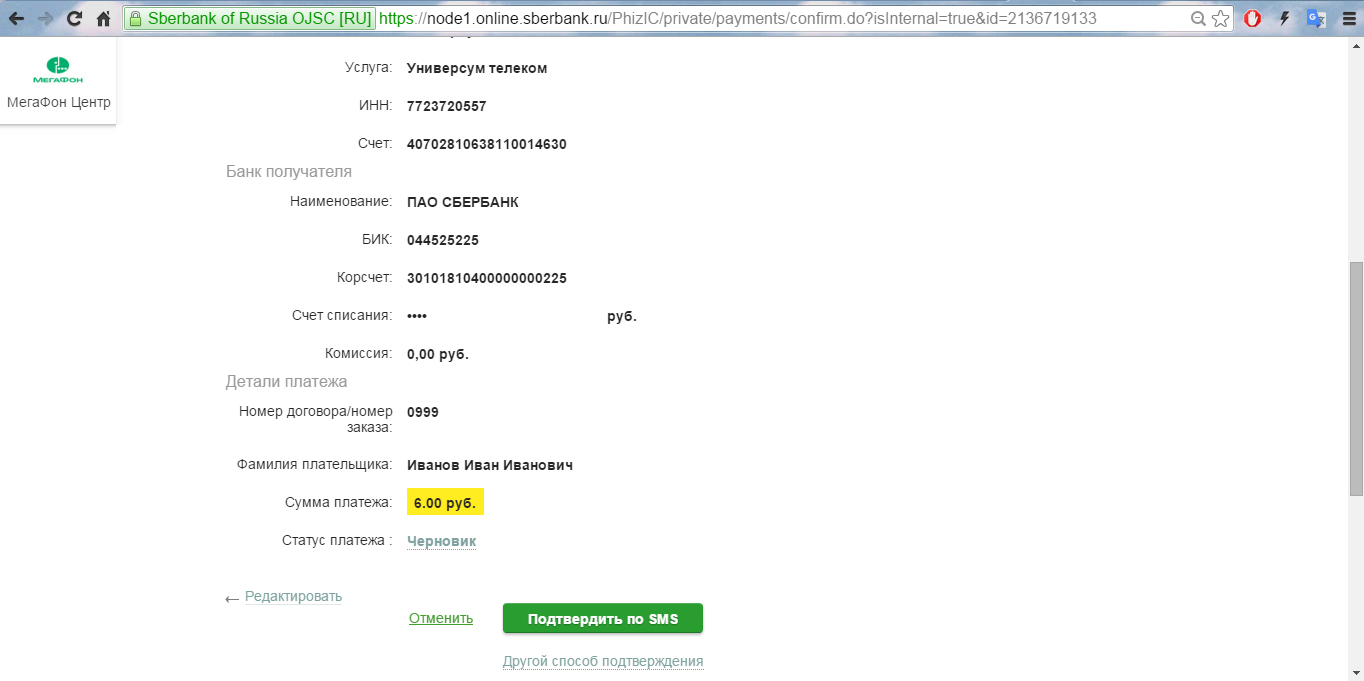Click the green padlock security icon

point(137,18)
